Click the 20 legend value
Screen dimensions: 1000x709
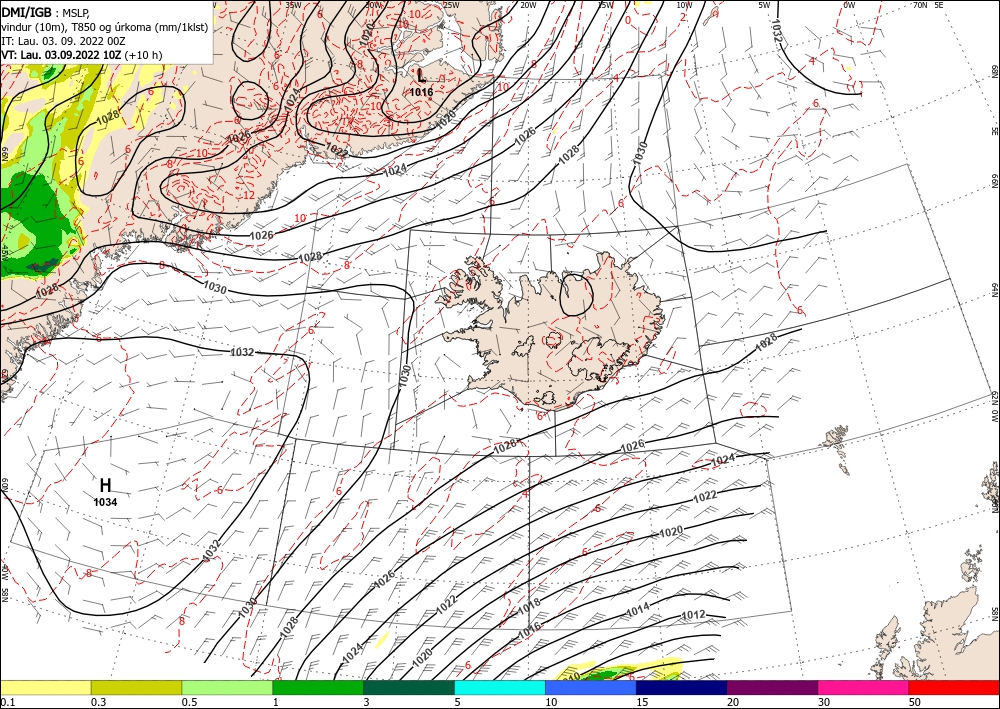tap(733, 702)
